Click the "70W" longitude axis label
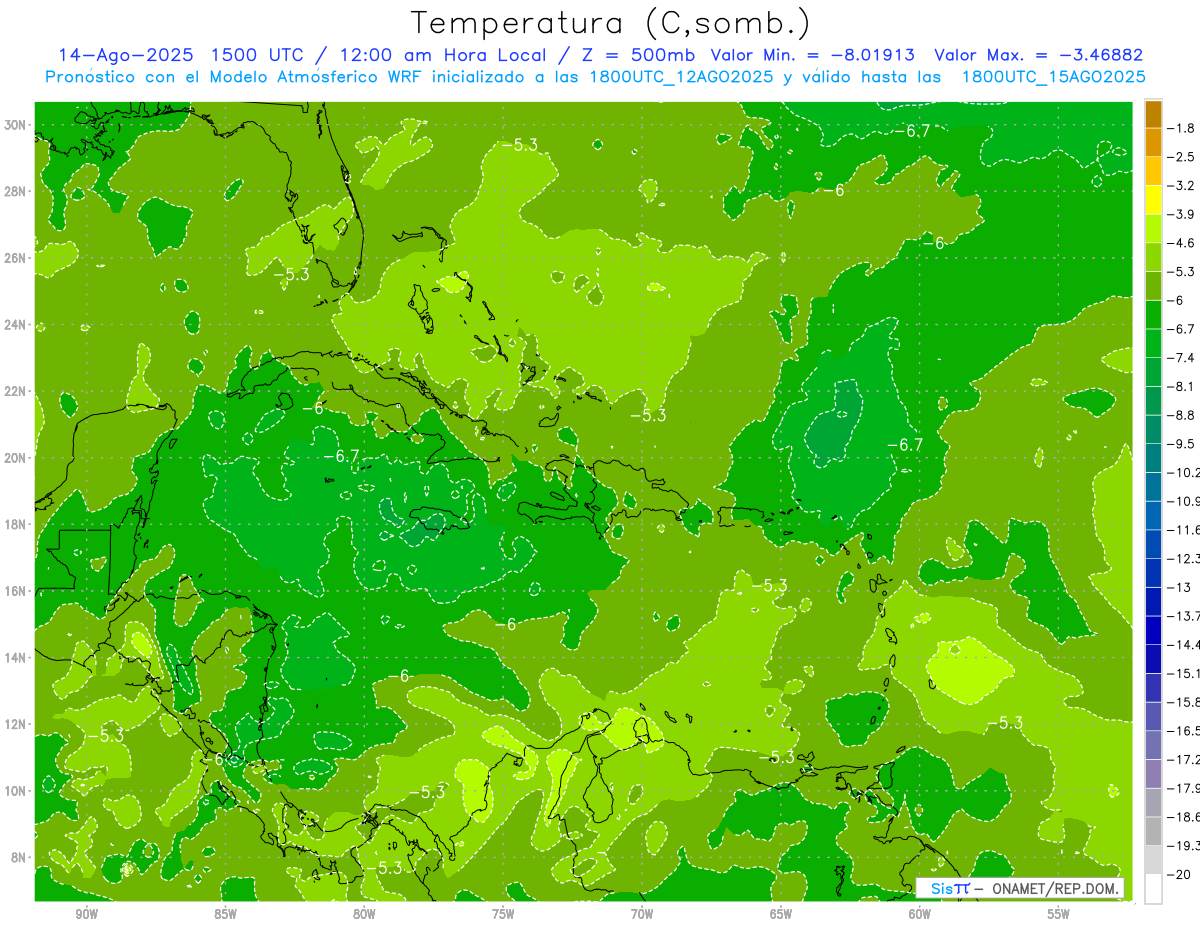The image size is (1200, 927). (642, 914)
